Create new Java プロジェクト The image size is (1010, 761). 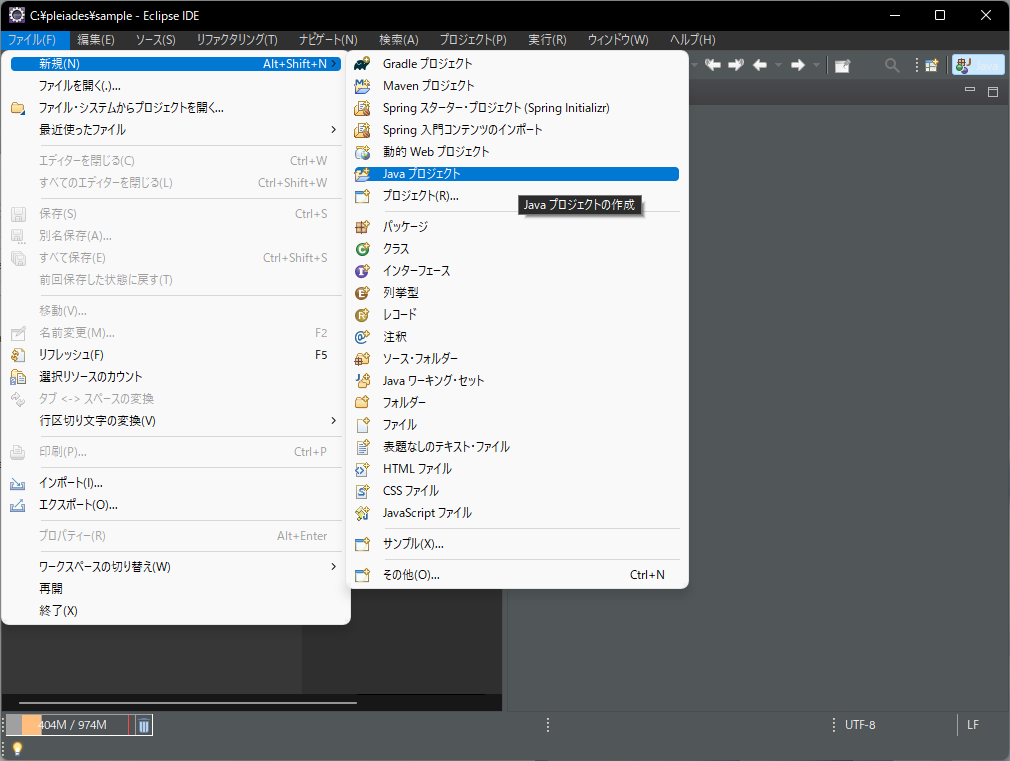tap(517, 174)
